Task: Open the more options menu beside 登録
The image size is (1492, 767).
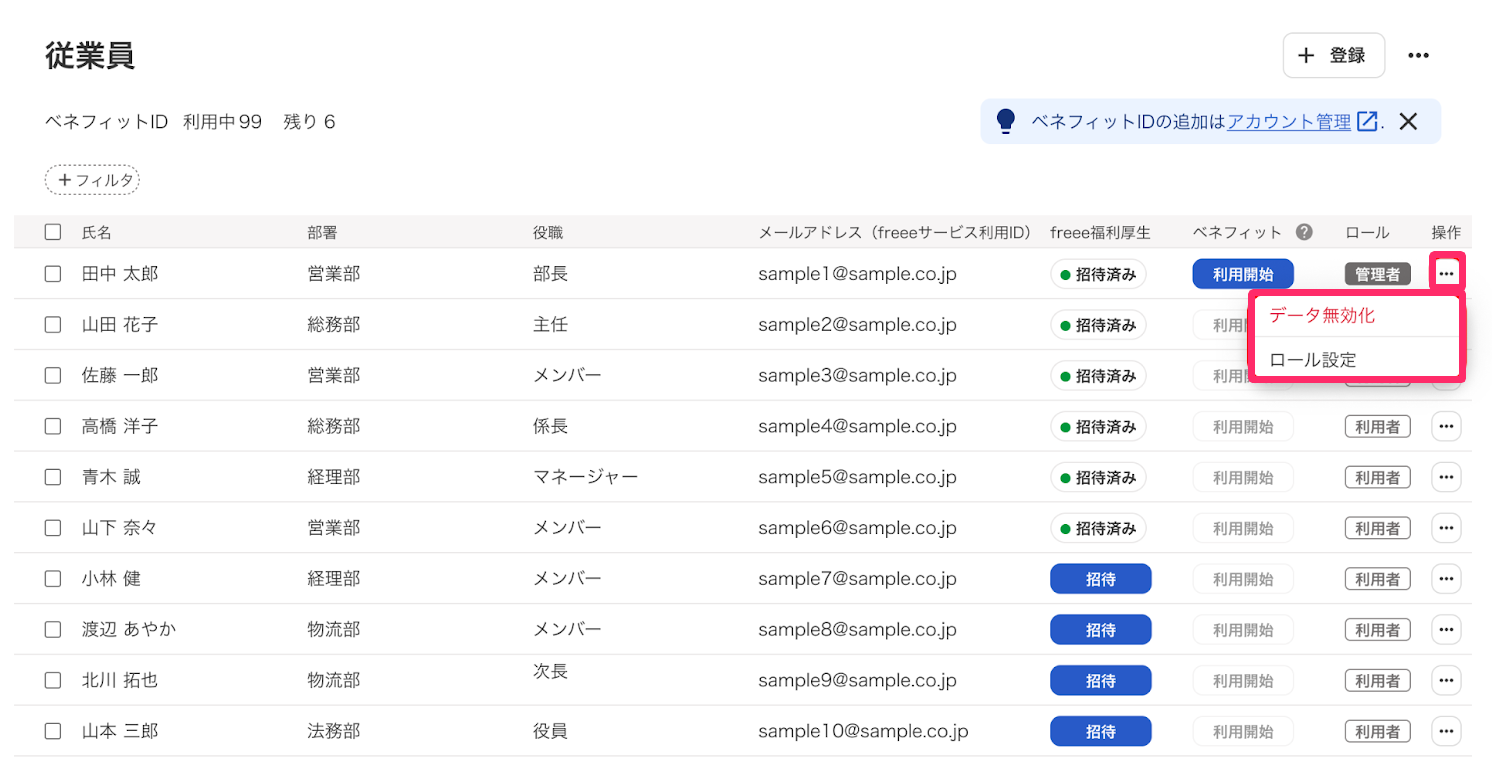Action: coord(1418,55)
